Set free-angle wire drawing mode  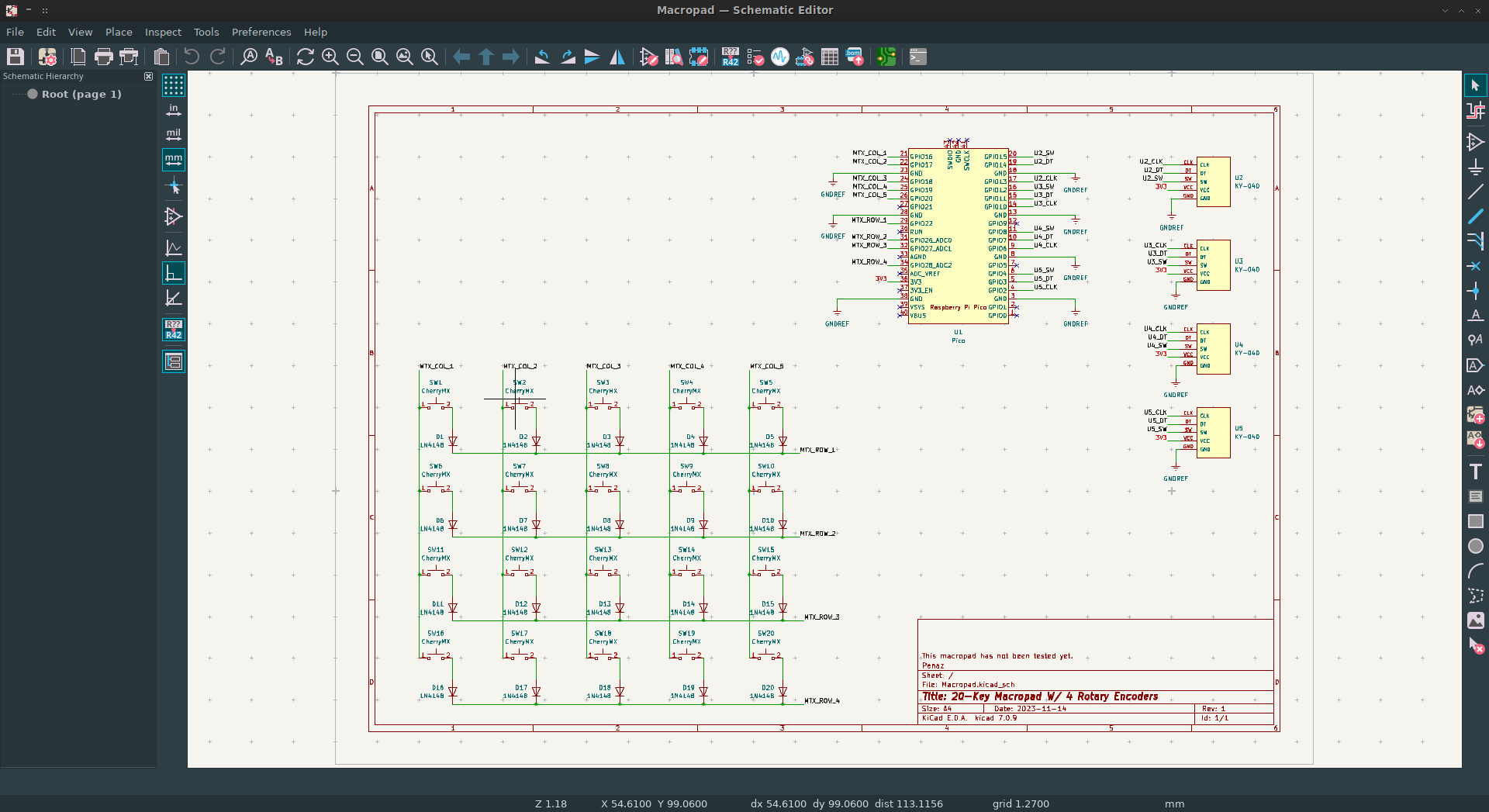(x=174, y=248)
